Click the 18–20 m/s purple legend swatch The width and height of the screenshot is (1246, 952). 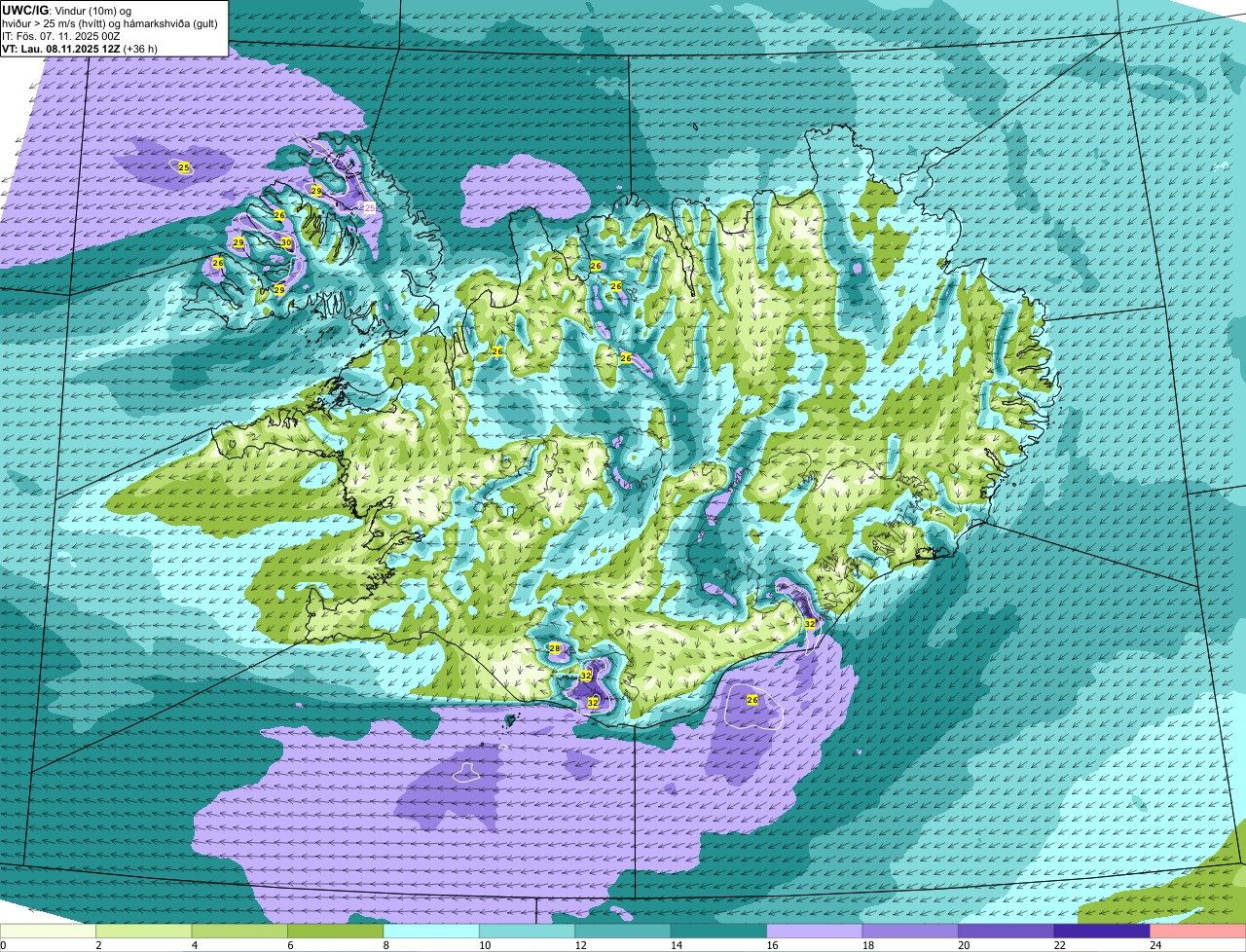click(910, 931)
